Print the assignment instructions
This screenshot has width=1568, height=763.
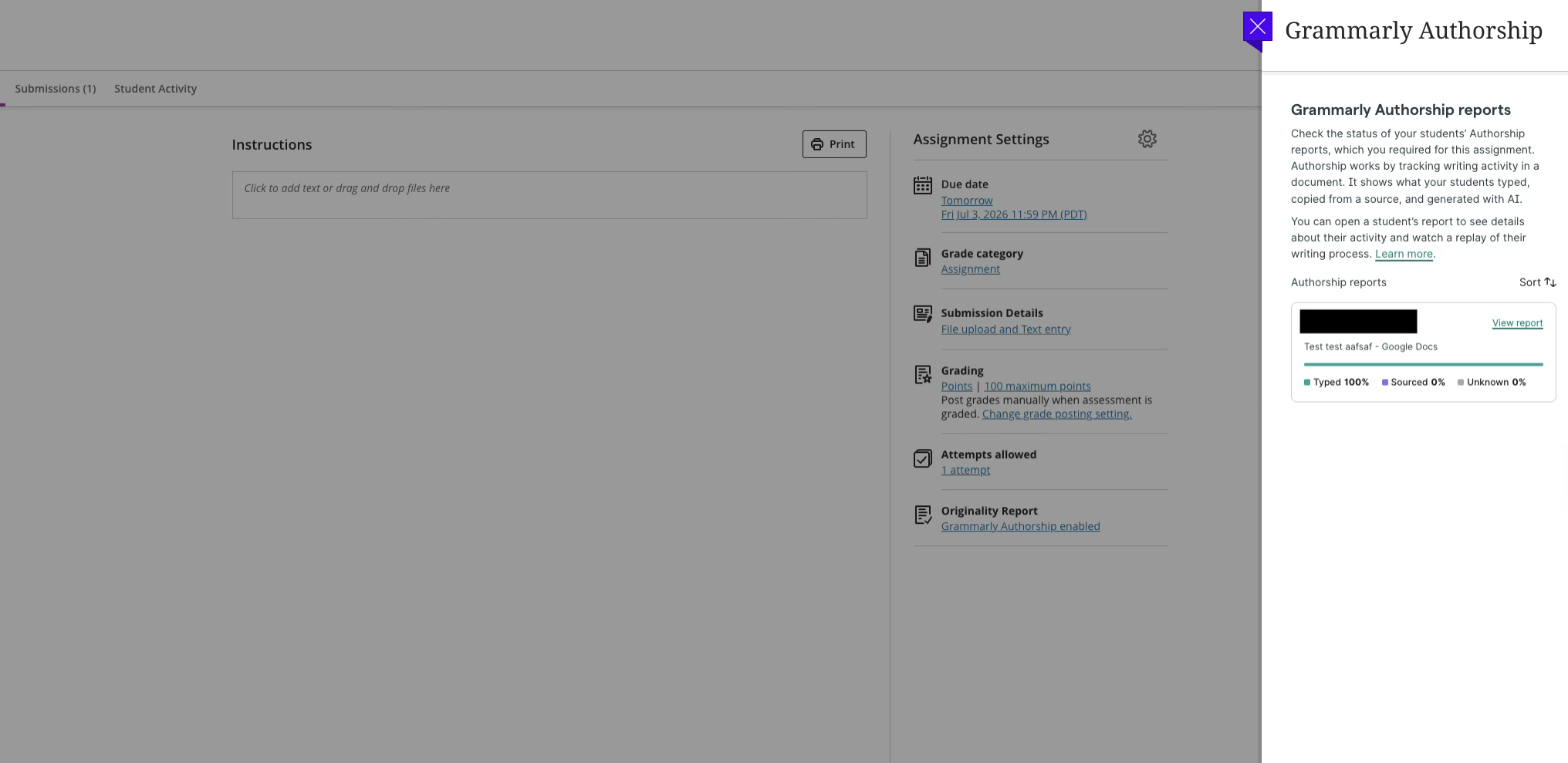click(x=834, y=144)
